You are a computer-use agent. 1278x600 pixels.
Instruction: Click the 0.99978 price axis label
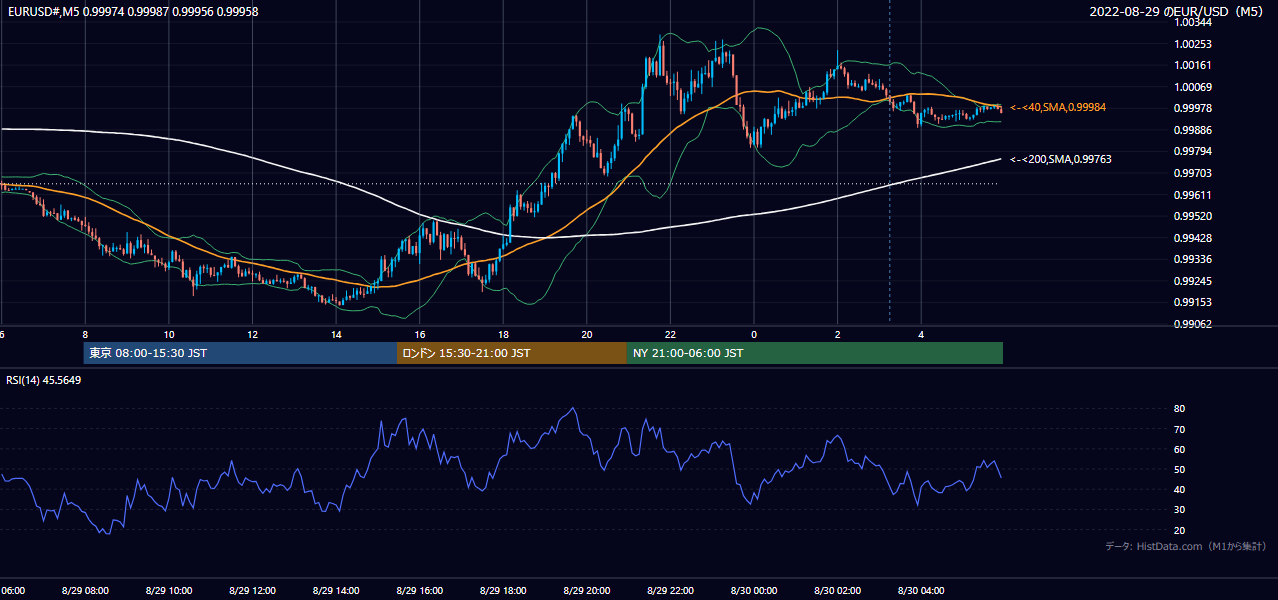[1194, 108]
